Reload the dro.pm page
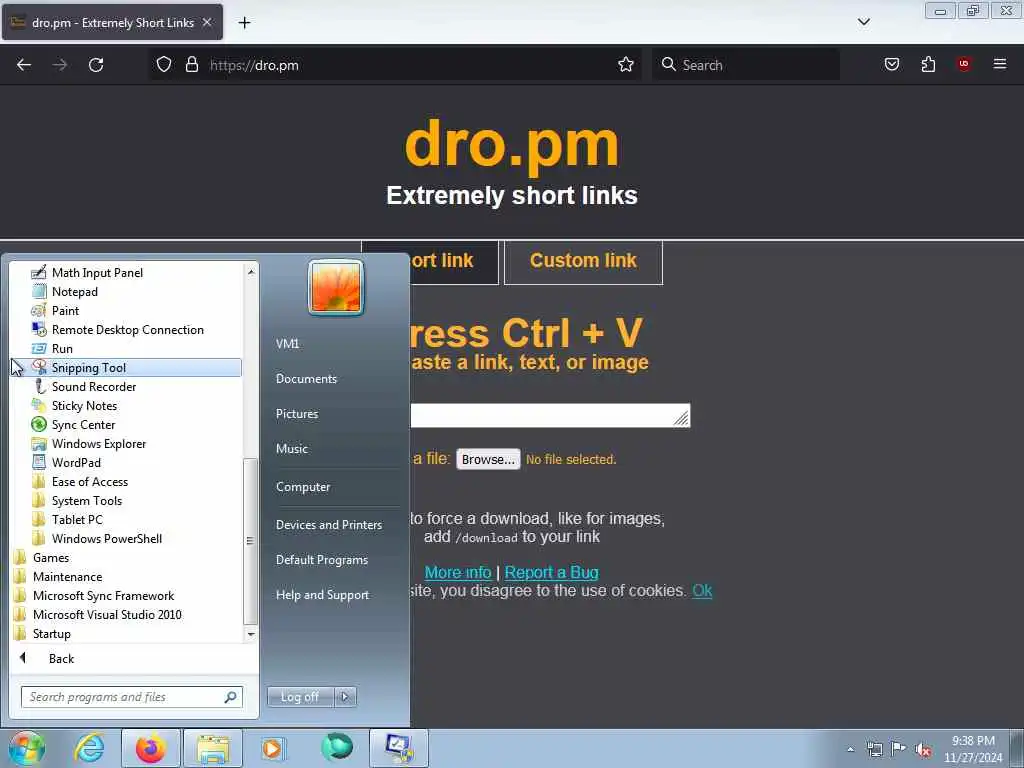The height and width of the screenshot is (768, 1024). 96,65
